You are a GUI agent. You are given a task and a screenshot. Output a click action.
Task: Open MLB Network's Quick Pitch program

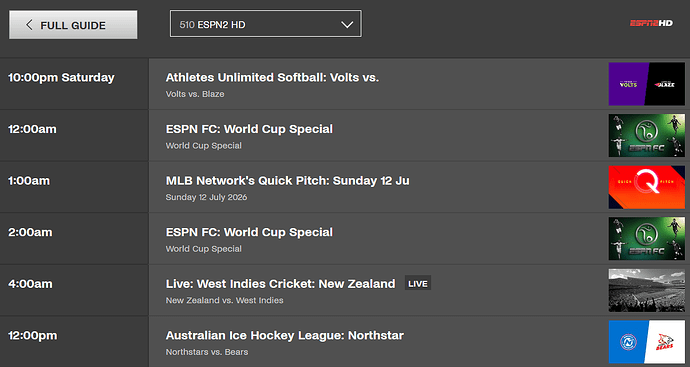pos(287,180)
